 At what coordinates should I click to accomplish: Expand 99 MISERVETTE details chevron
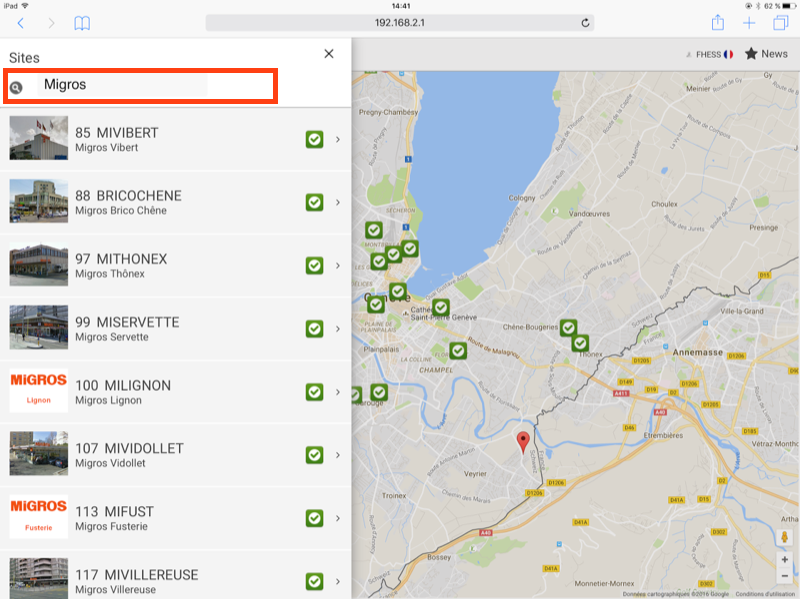click(x=338, y=329)
